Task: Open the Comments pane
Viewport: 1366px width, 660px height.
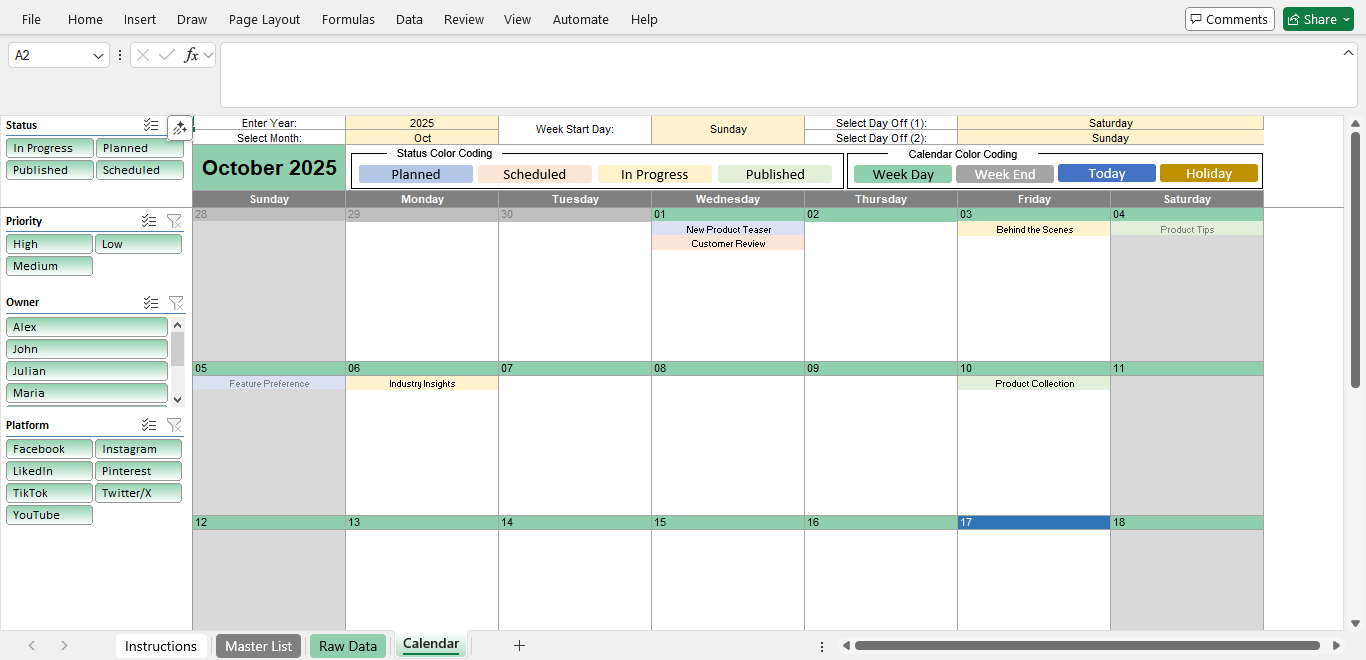Action: 1229,19
